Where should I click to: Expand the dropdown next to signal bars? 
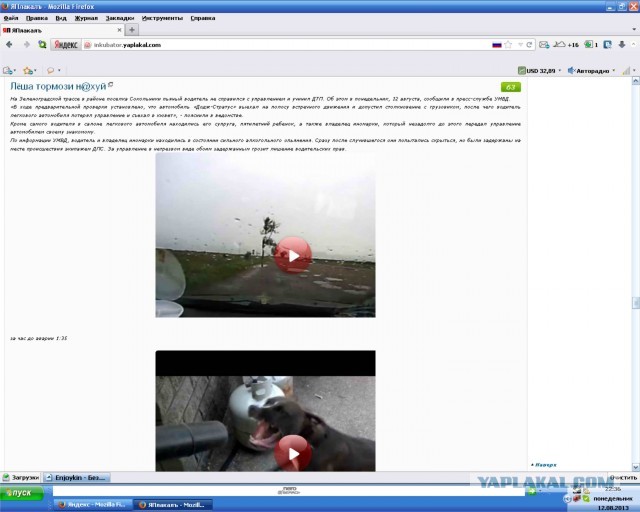click(x=635, y=71)
